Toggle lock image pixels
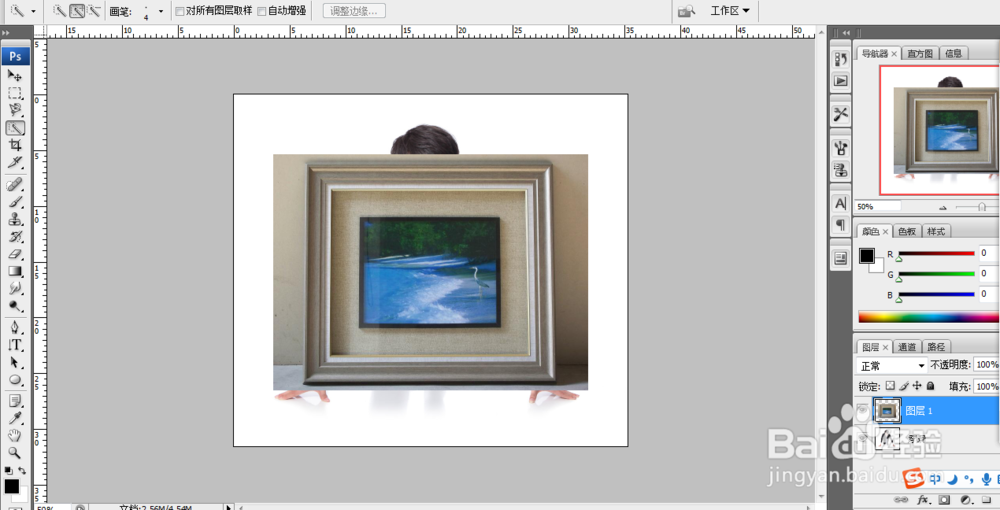The image size is (1000, 510). [x=904, y=386]
